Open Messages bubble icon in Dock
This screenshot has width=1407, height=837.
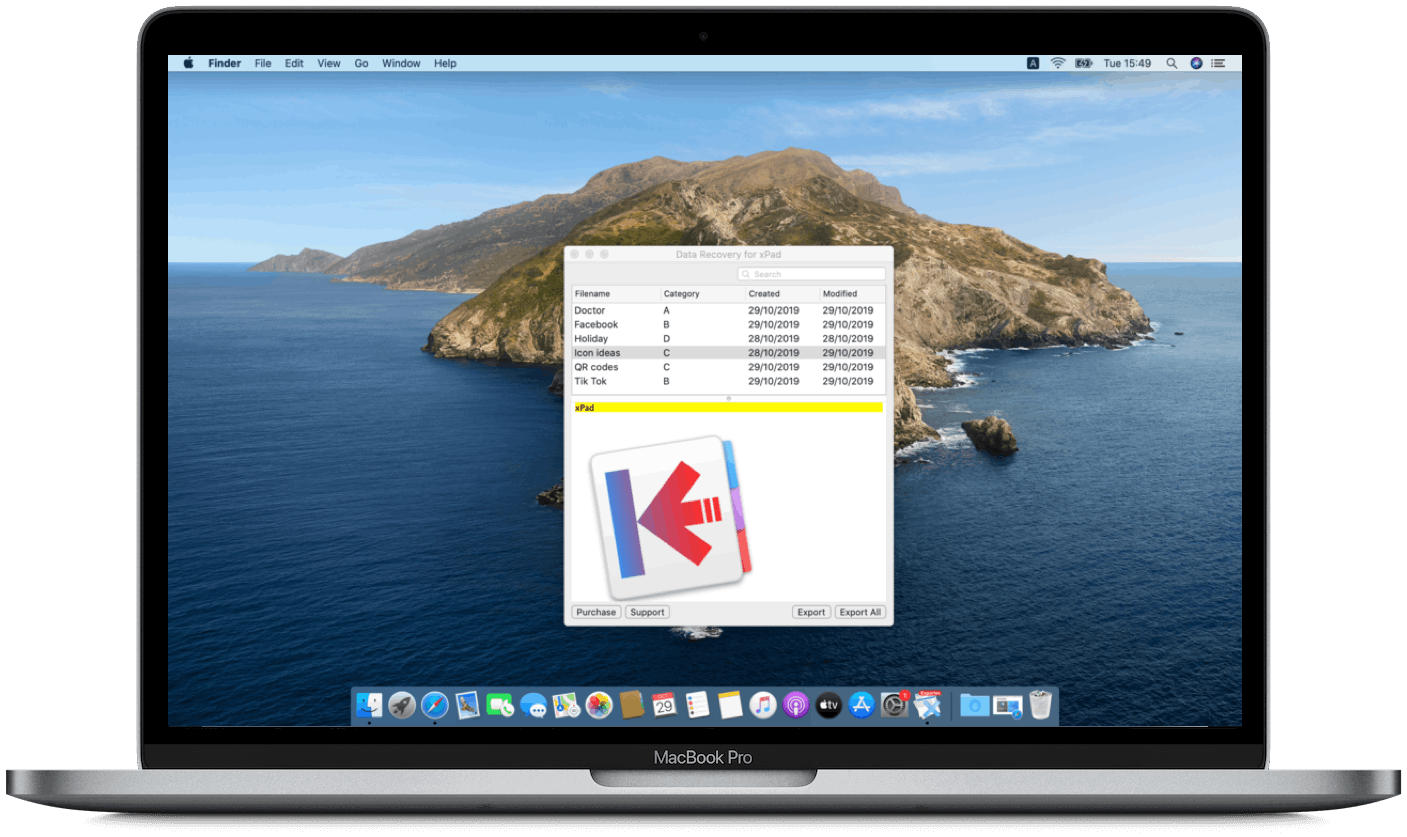(x=533, y=706)
